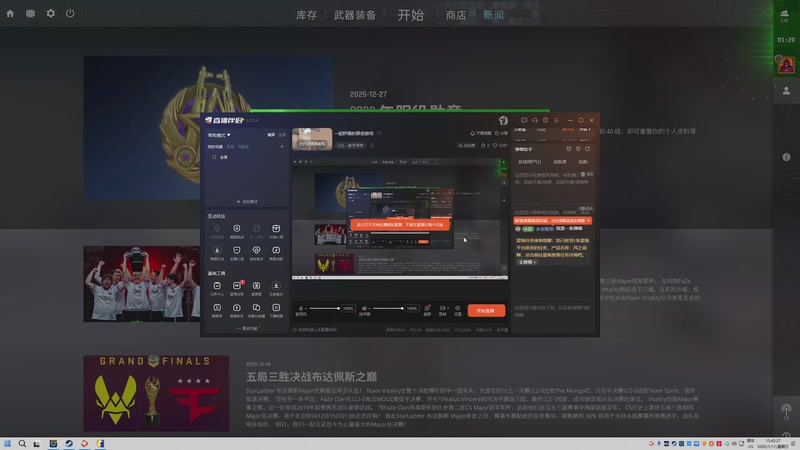Open the 设置 gear below the preview
The image size is (800, 450).
458,310
